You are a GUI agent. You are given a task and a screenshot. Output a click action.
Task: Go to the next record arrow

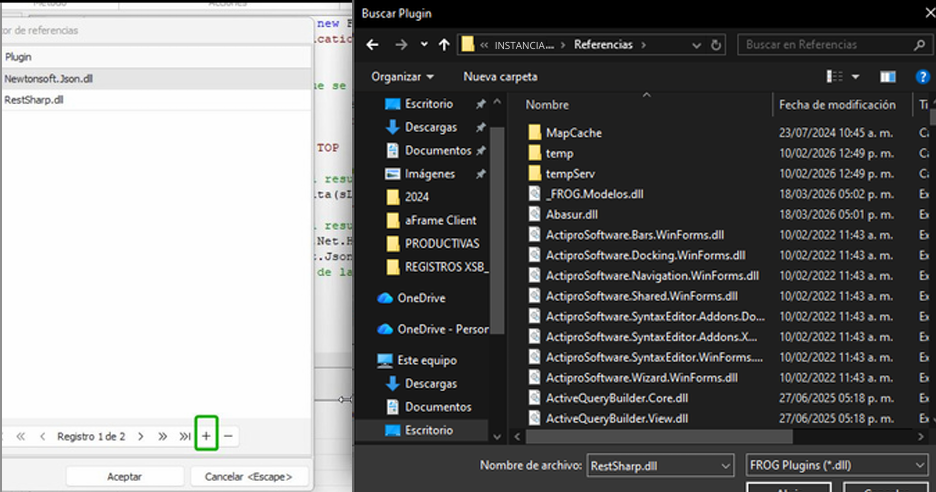[140, 436]
